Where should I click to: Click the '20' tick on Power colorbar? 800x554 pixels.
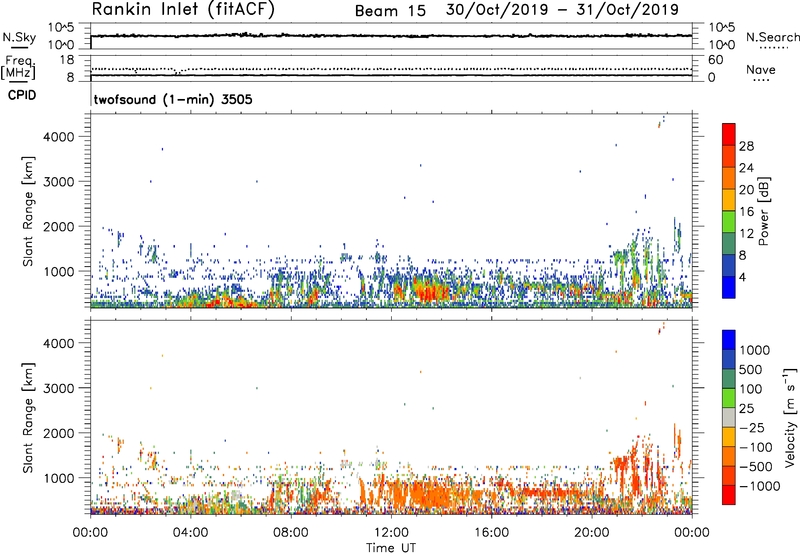pyautogui.click(x=746, y=190)
